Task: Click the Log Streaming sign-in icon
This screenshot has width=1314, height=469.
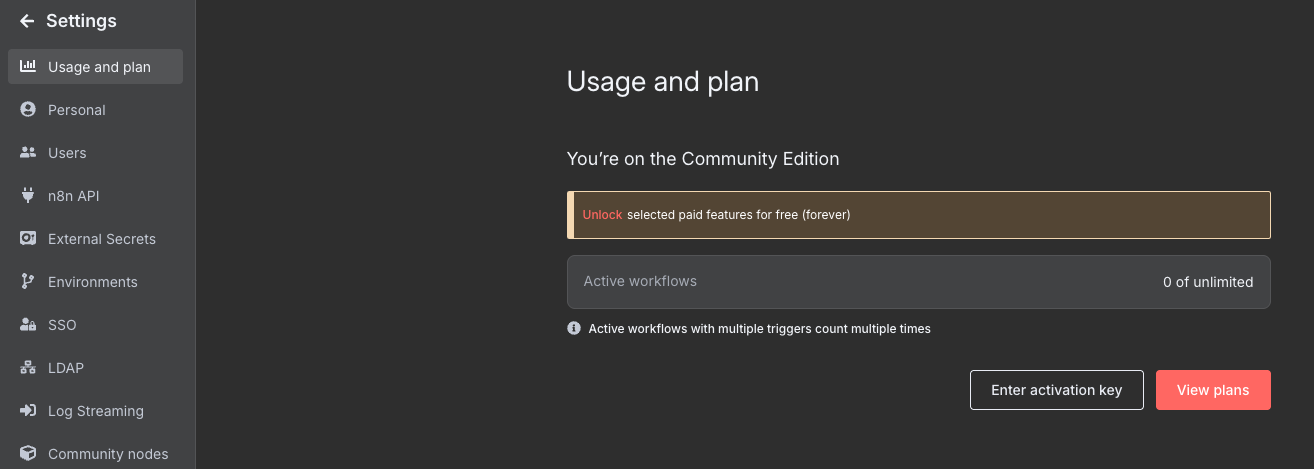Action: pyautogui.click(x=28, y=411)
